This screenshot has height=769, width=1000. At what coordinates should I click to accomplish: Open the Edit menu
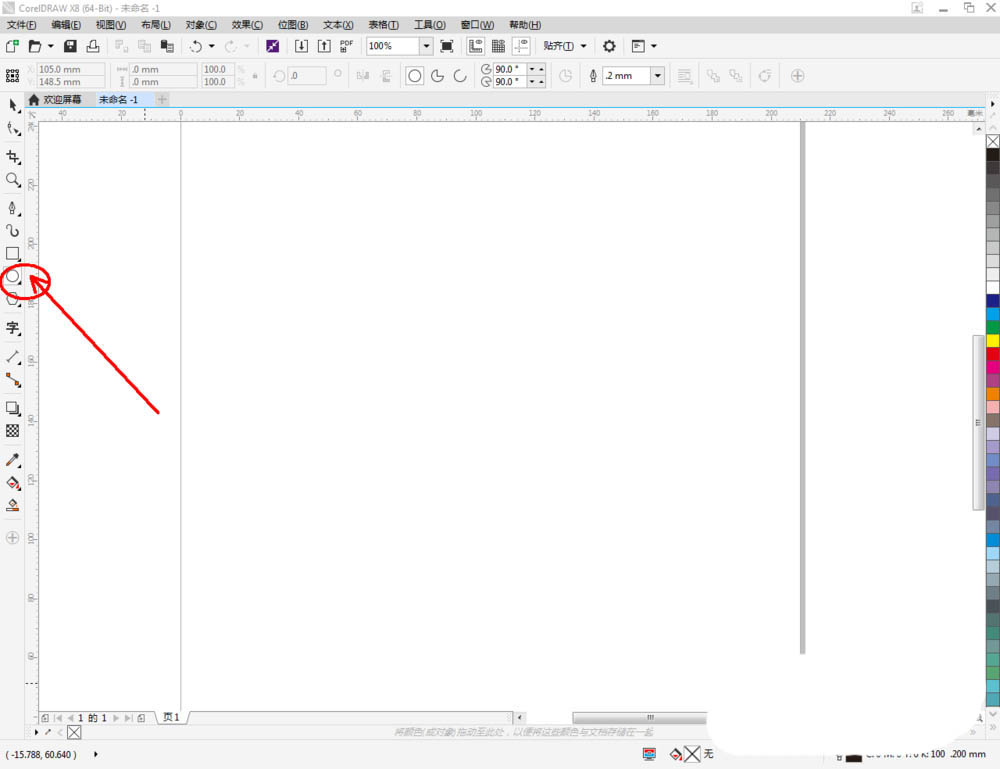66,25
